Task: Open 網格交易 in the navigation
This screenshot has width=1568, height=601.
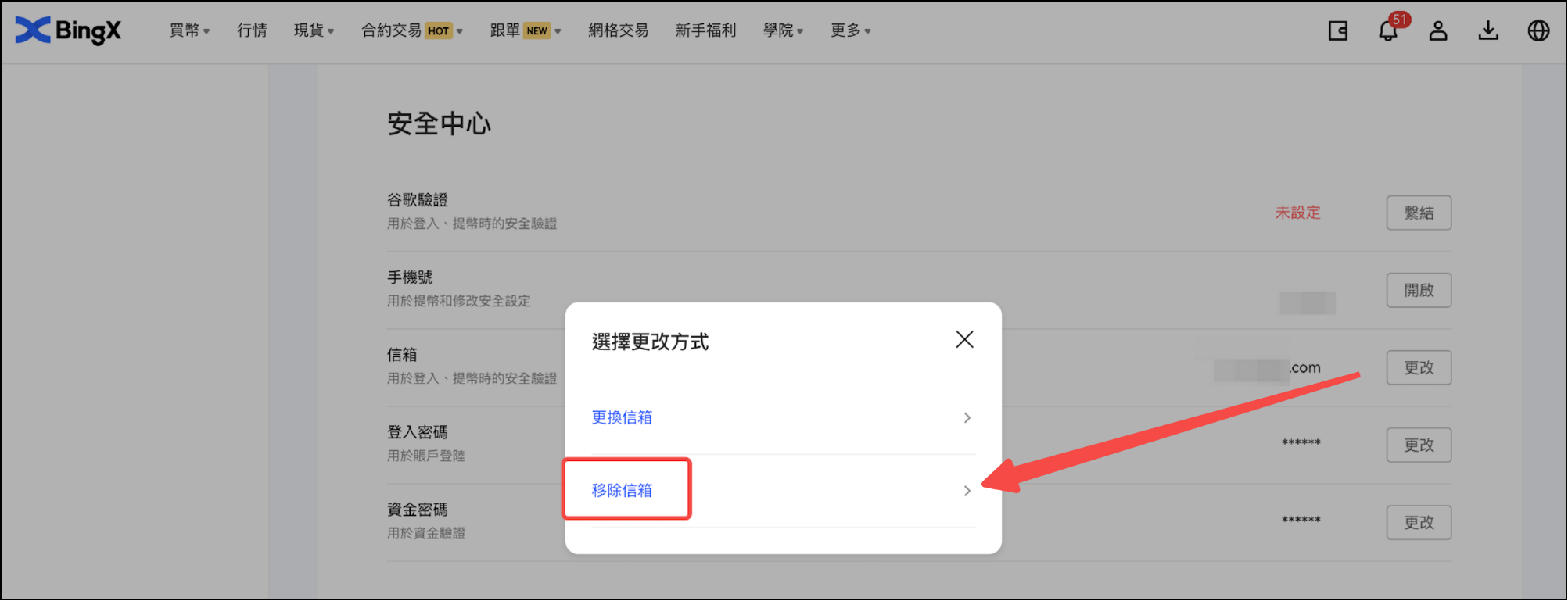Action: (618, 31)
